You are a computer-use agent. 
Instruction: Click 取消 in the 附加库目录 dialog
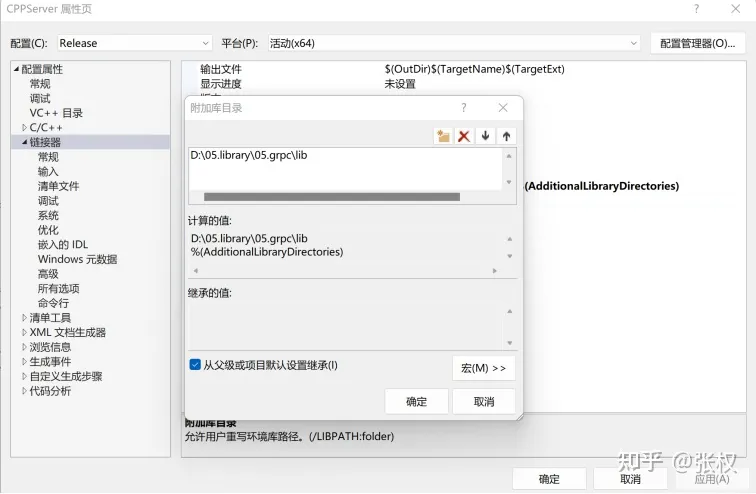point(483,401)
